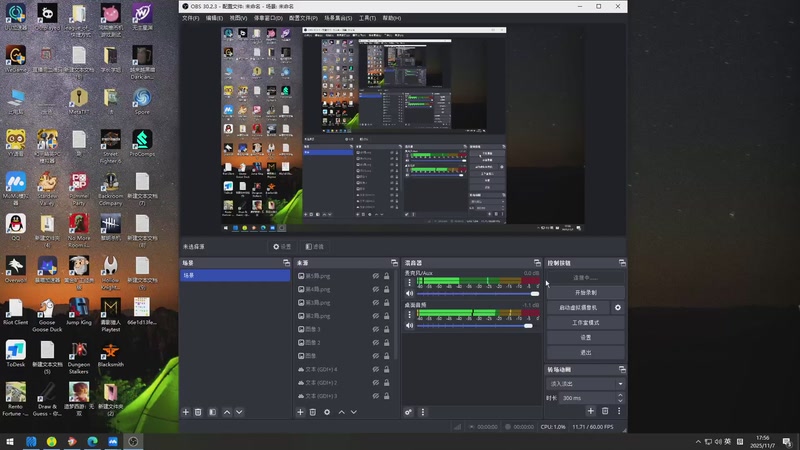Image resolution: width=800 pixels, height=450 pixels.
Task: Pop out the 来源 sources dock
Action: [x=394, y=263]
